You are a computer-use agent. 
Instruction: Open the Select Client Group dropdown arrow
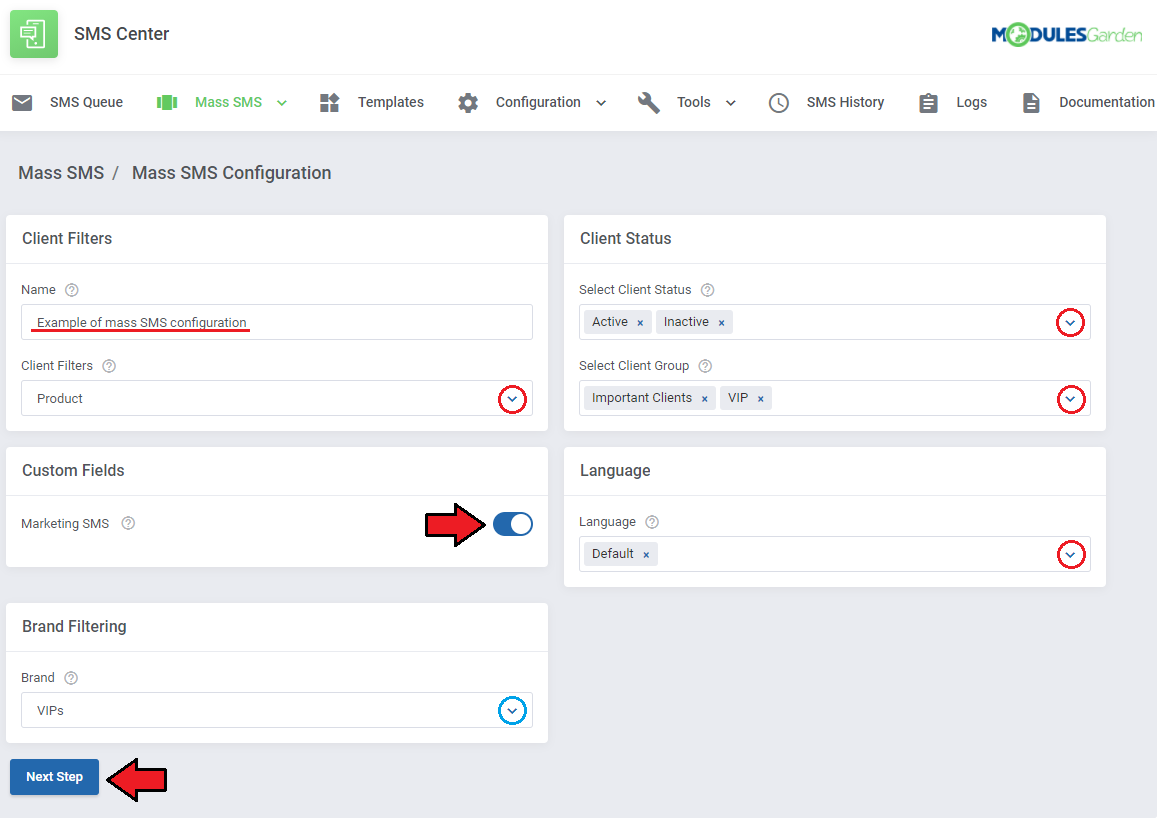[1071, 399]
